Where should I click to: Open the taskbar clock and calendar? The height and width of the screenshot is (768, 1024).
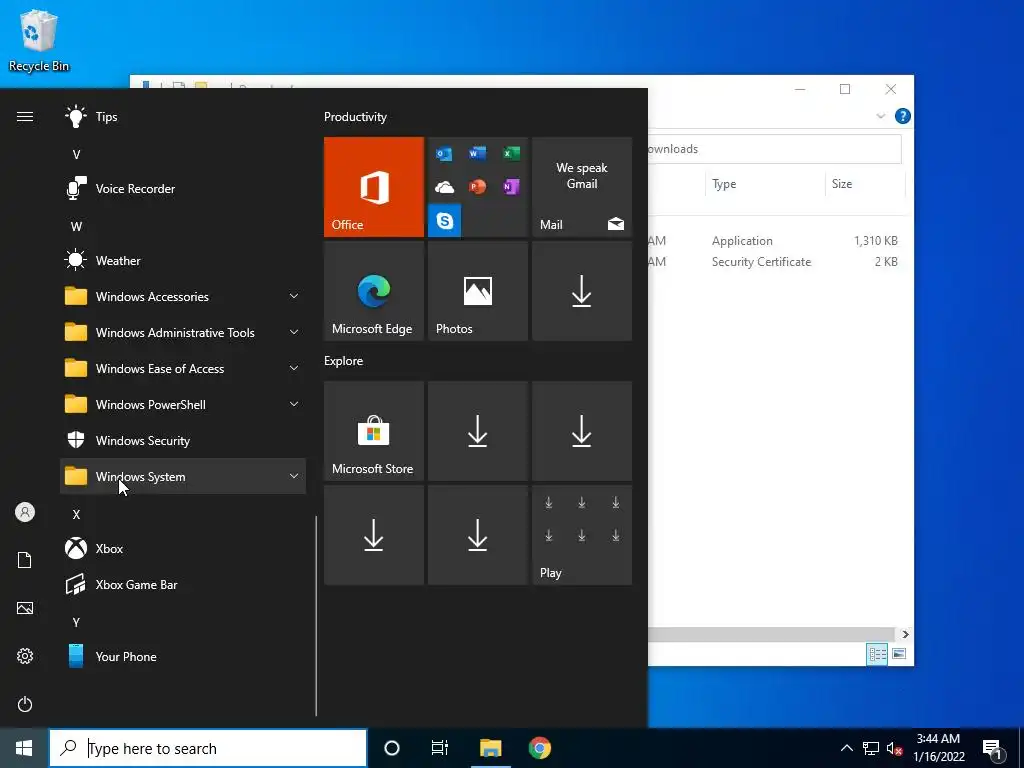coord(938,748)
